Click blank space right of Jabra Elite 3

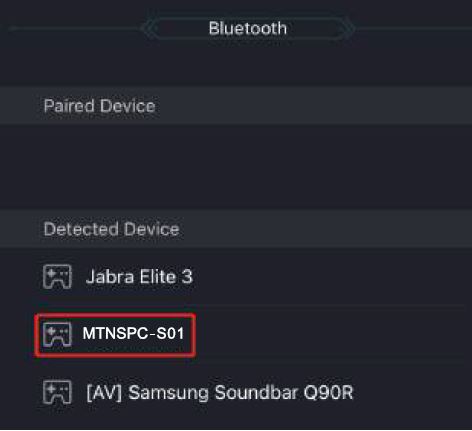click(x=330, y=277)
